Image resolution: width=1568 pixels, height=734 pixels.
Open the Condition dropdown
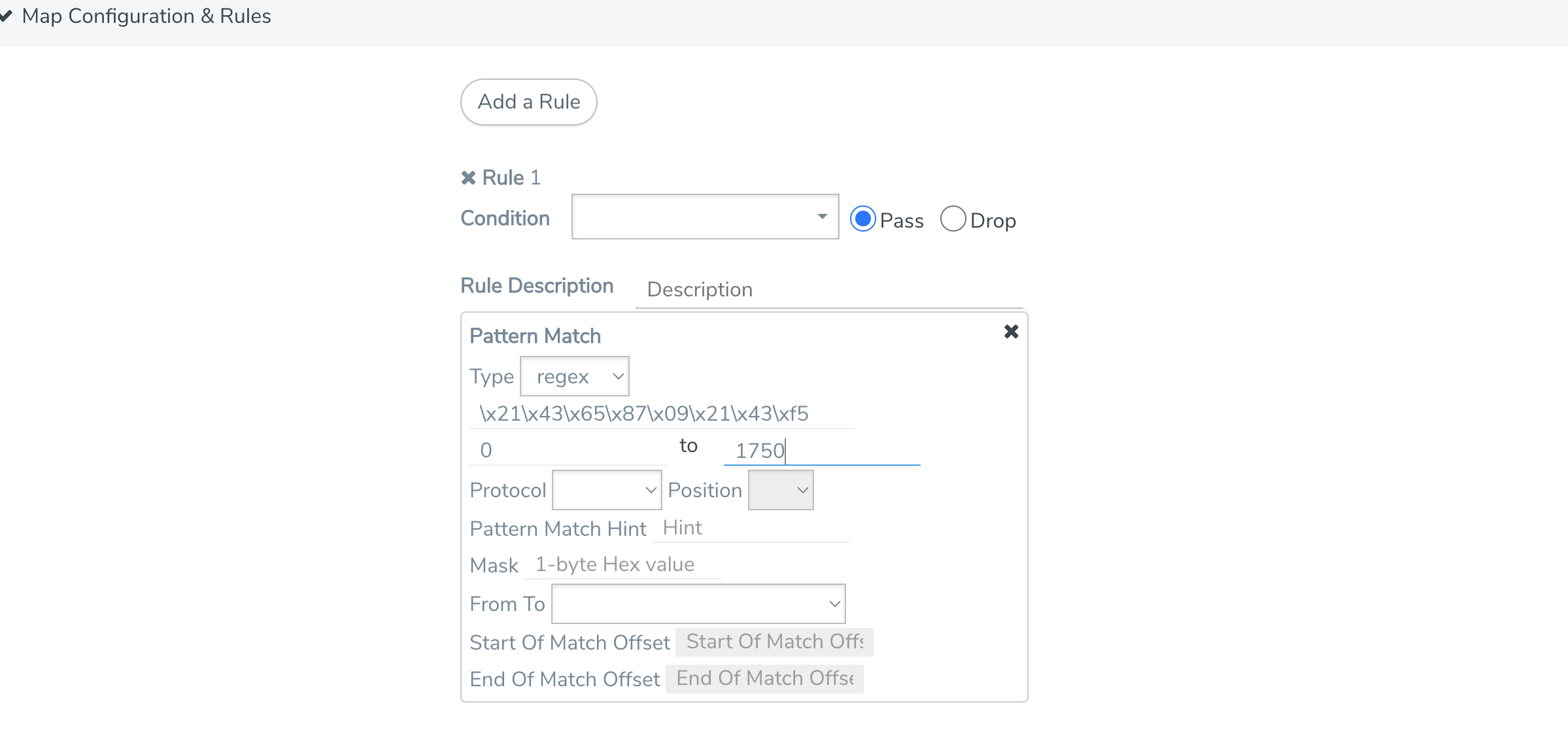tap(705, 217)
